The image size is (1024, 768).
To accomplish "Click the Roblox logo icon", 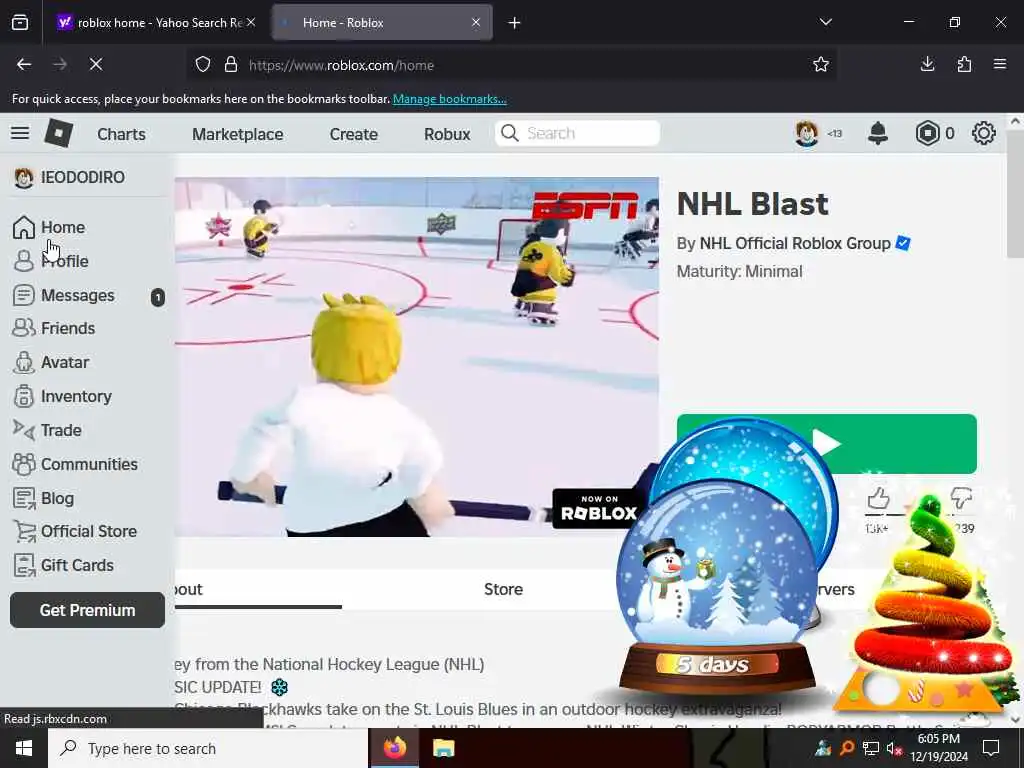I will 59,133.
